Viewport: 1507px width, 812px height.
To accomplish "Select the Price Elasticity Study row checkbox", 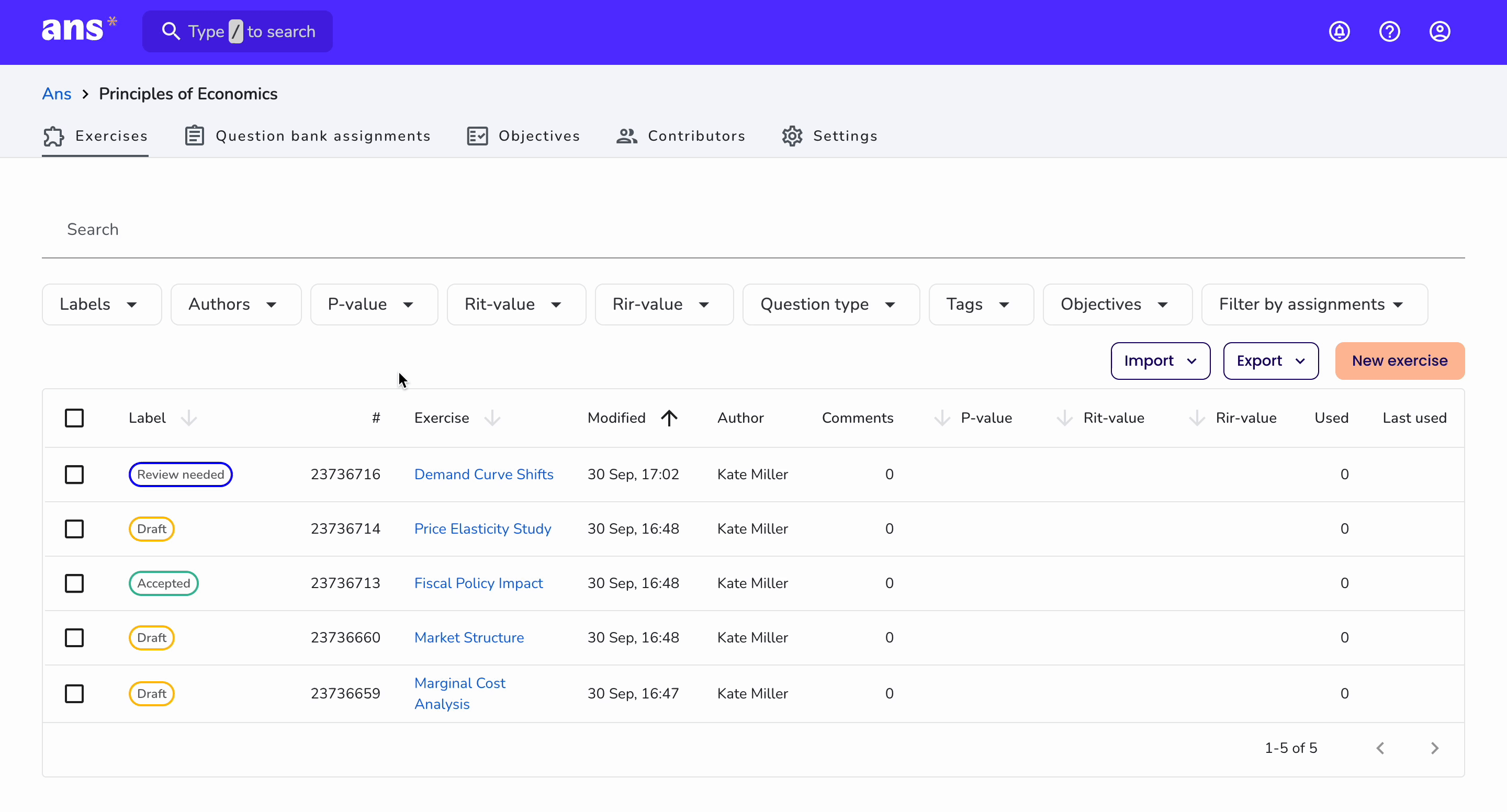I will point(74,529).
